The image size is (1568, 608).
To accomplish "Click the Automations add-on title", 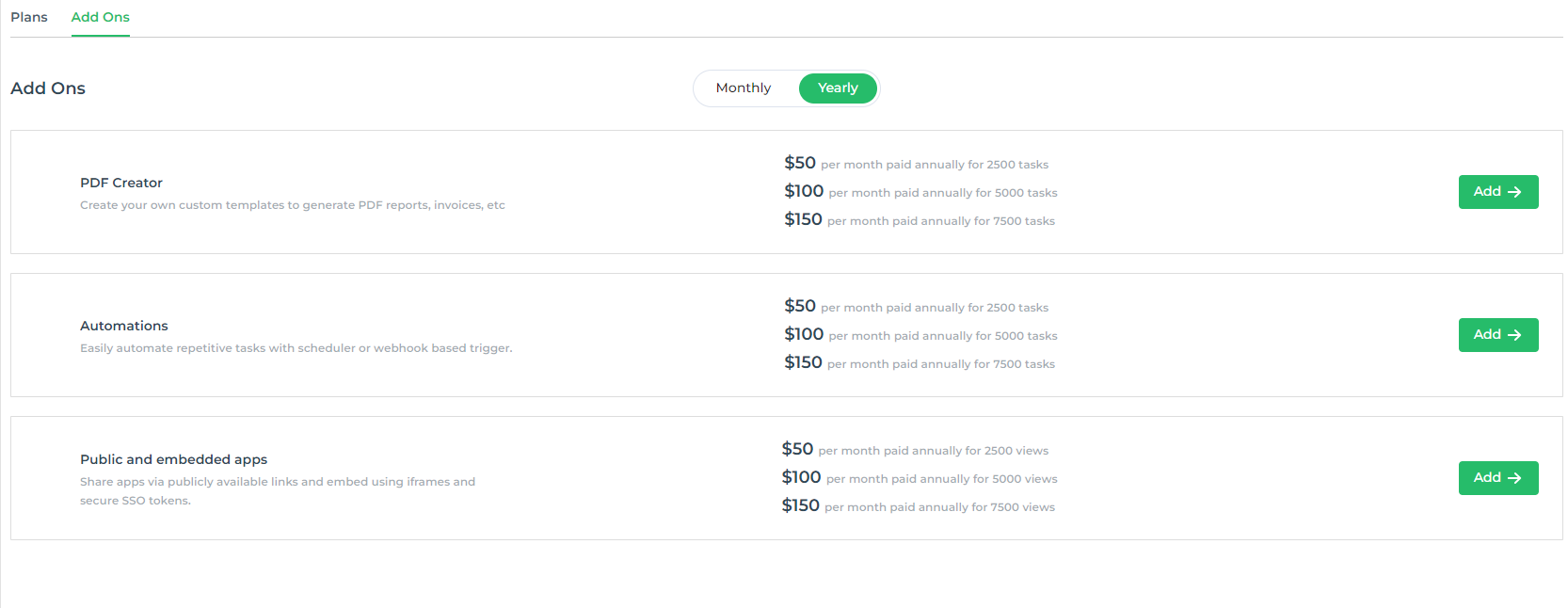I will point(124,326).
